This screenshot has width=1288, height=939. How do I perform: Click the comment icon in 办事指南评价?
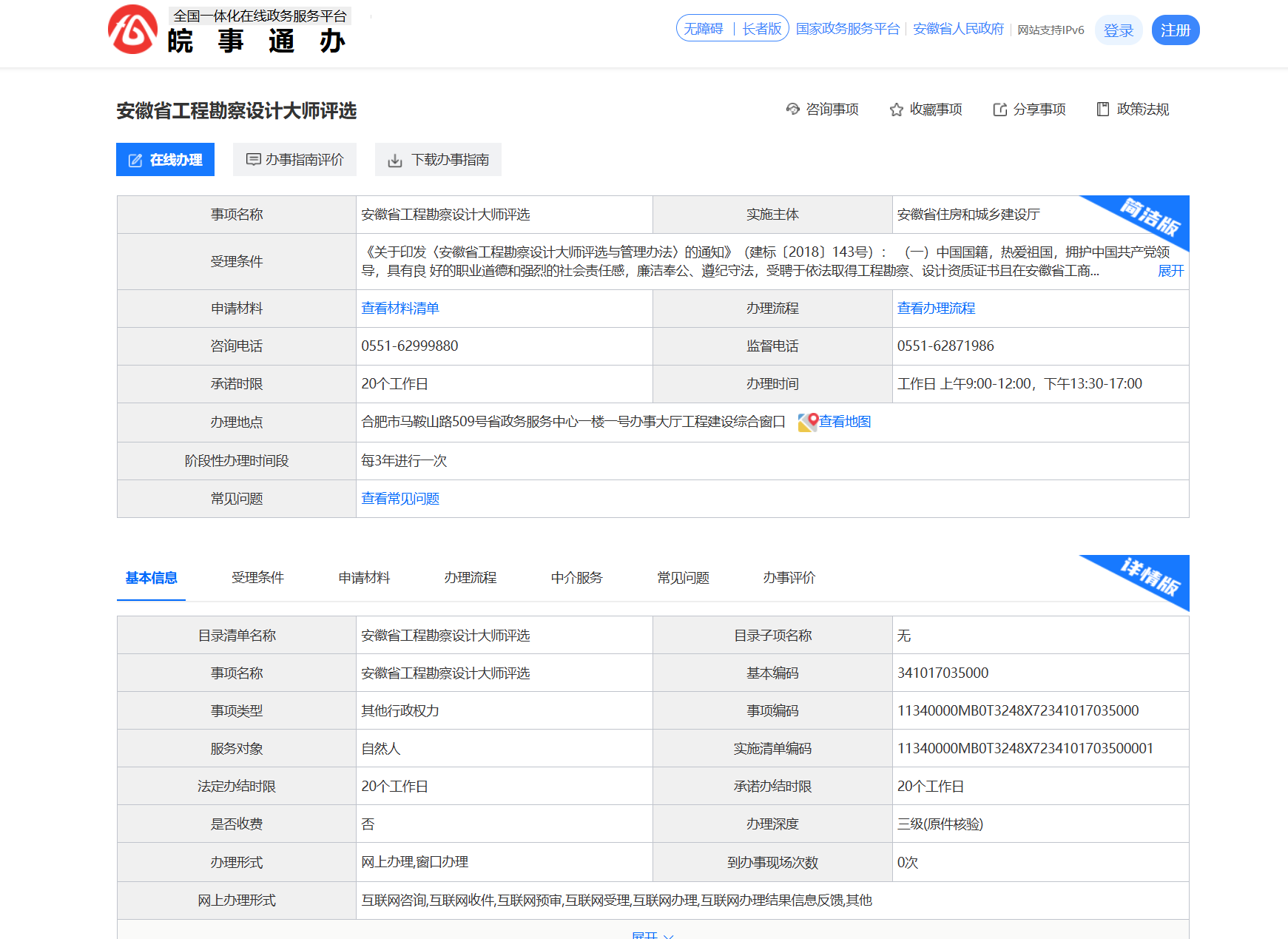click(x=253, y=160)
